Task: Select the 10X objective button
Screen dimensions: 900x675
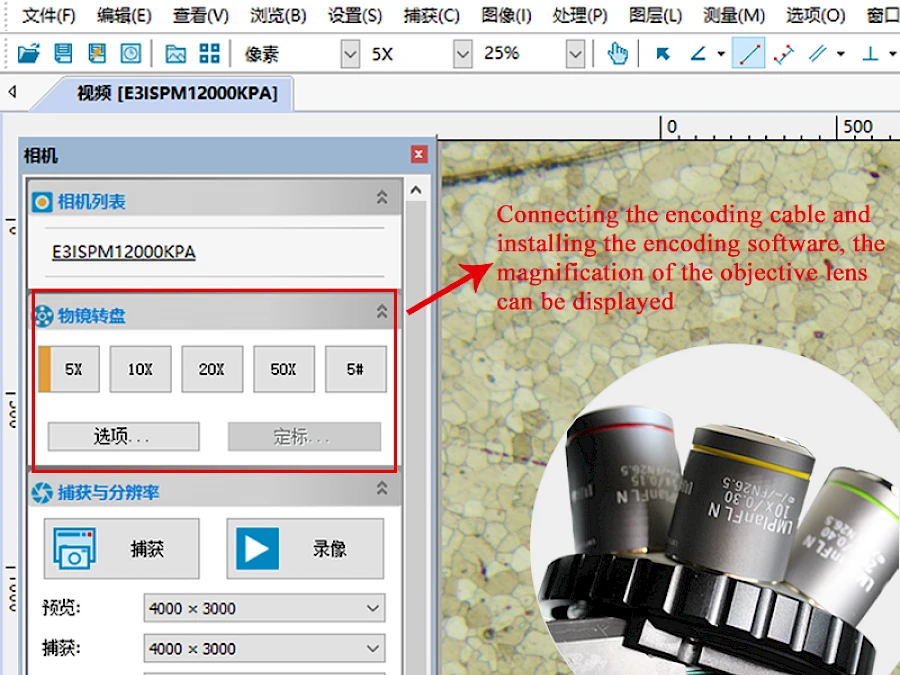Action: point(141,368)
